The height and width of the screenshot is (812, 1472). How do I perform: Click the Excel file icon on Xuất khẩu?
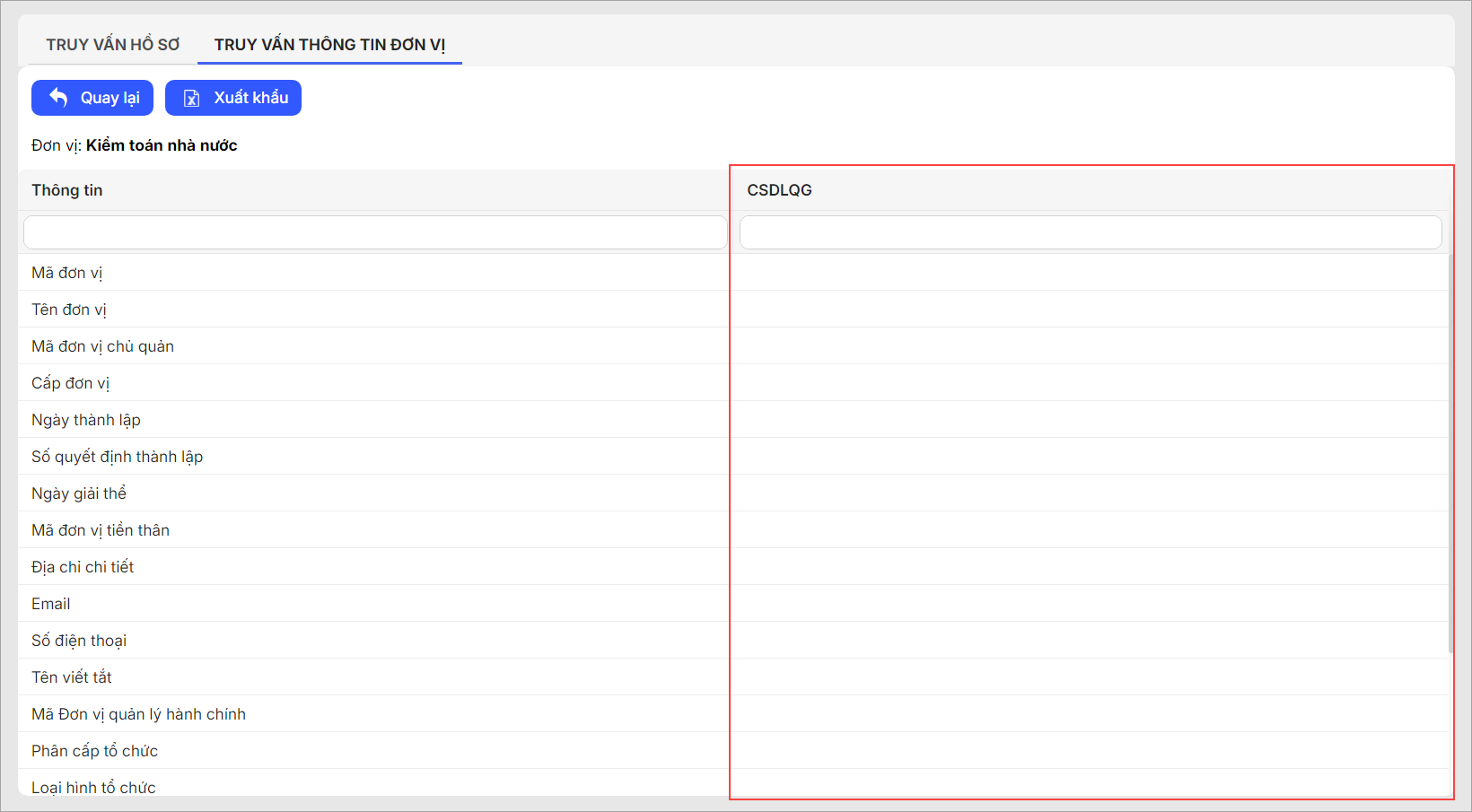point(191,98)
